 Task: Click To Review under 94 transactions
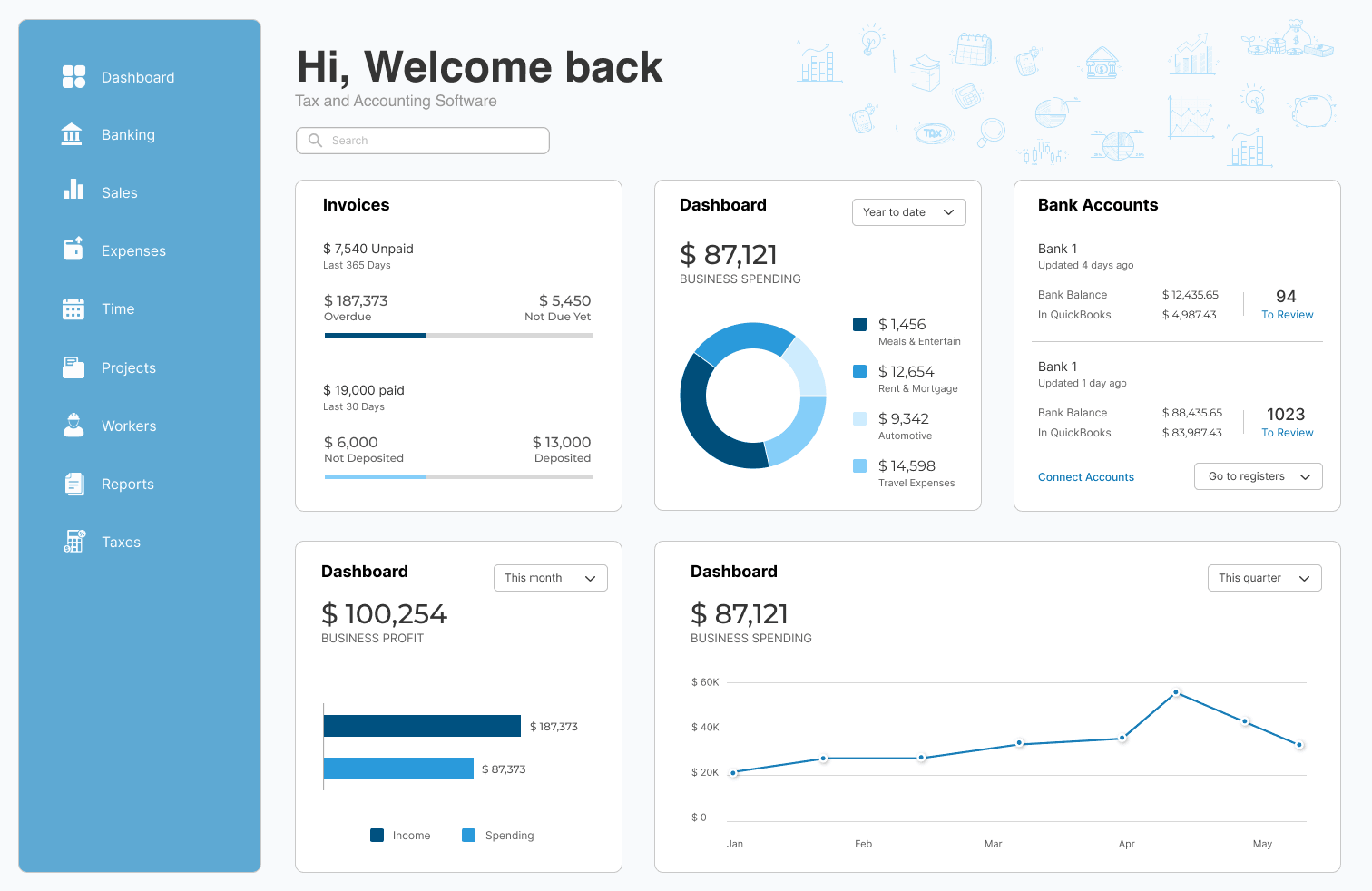[1287, 315]
